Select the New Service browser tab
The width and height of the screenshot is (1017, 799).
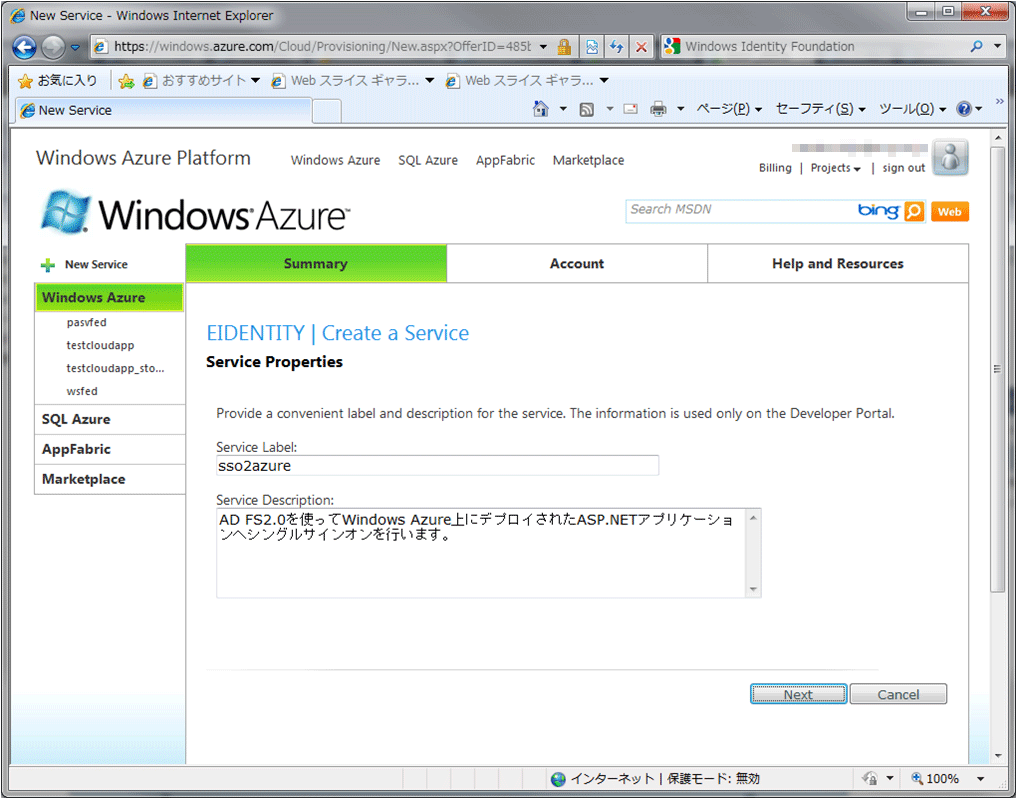[x=163, y=110]
